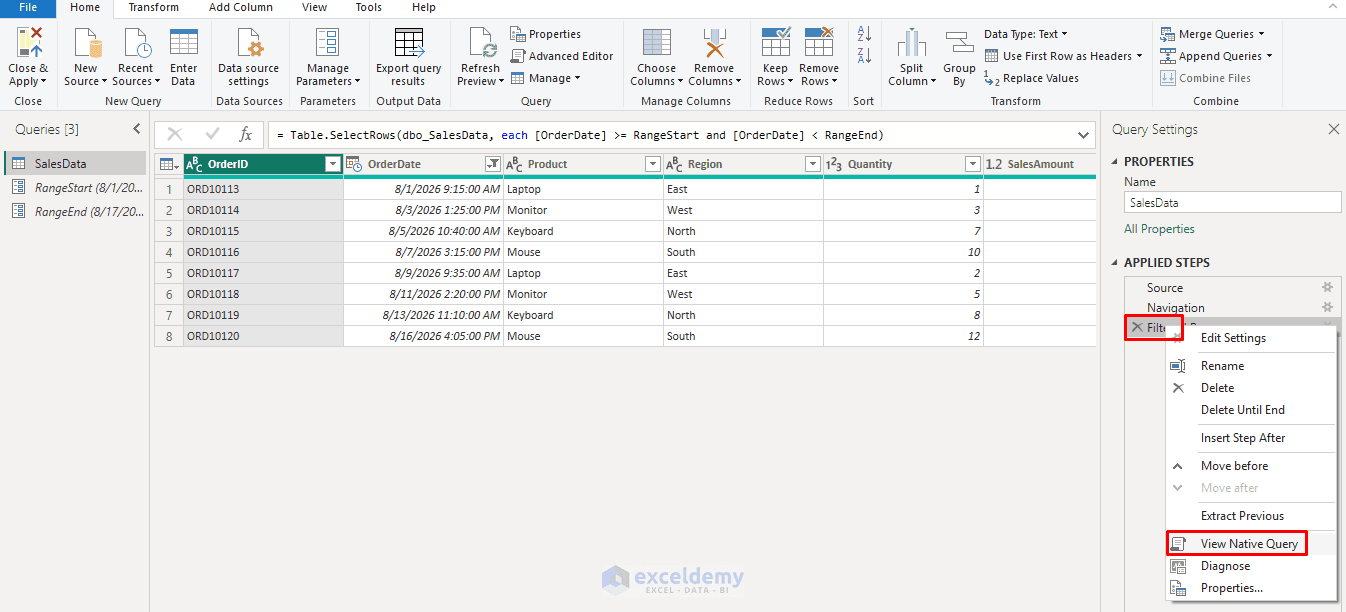
Task: Collapse the APPLIED STEPS section
Action: [x=1115, y=262]
